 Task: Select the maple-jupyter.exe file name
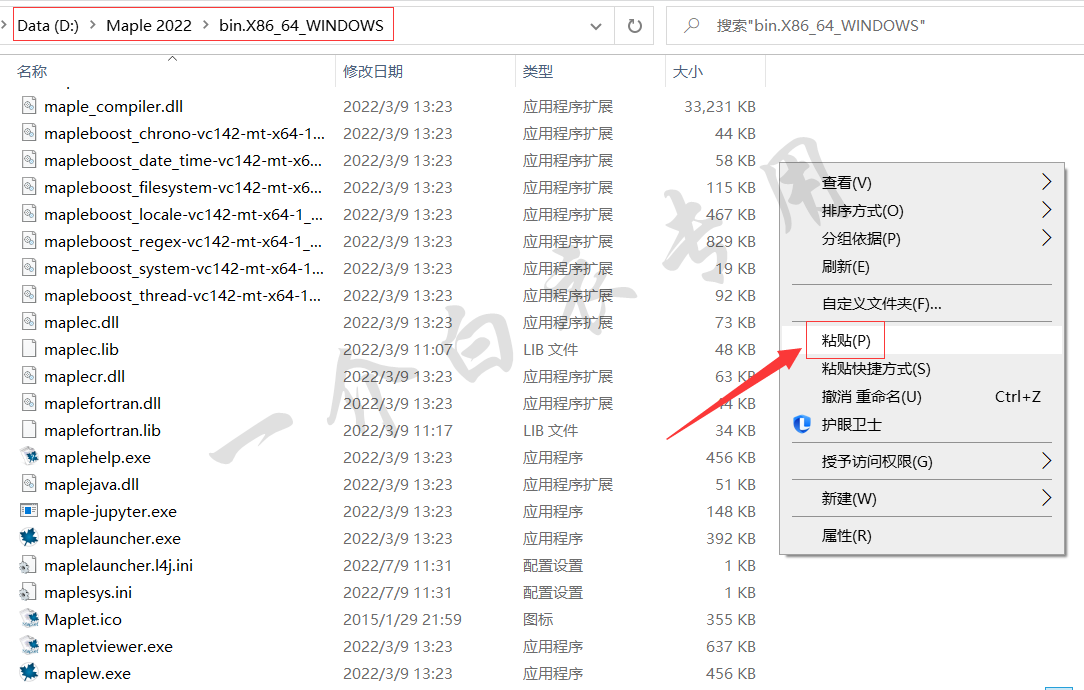[x=111, y=512]
